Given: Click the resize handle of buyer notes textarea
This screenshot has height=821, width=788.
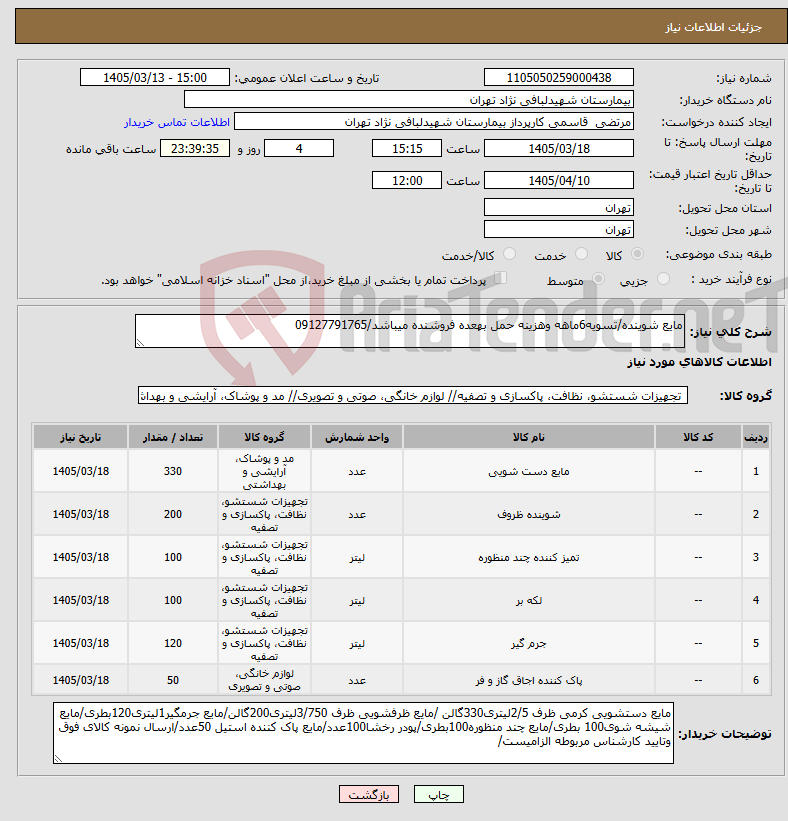Looking at the screenshot, I should point(58,759).
